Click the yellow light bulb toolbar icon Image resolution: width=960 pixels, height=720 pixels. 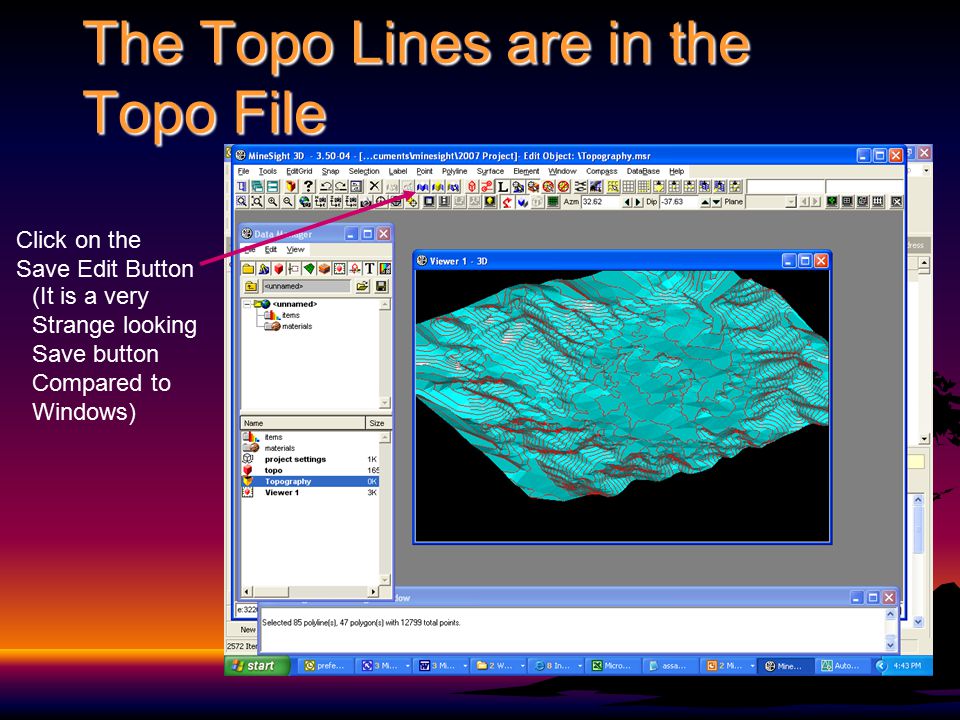(x=489, y=201)
